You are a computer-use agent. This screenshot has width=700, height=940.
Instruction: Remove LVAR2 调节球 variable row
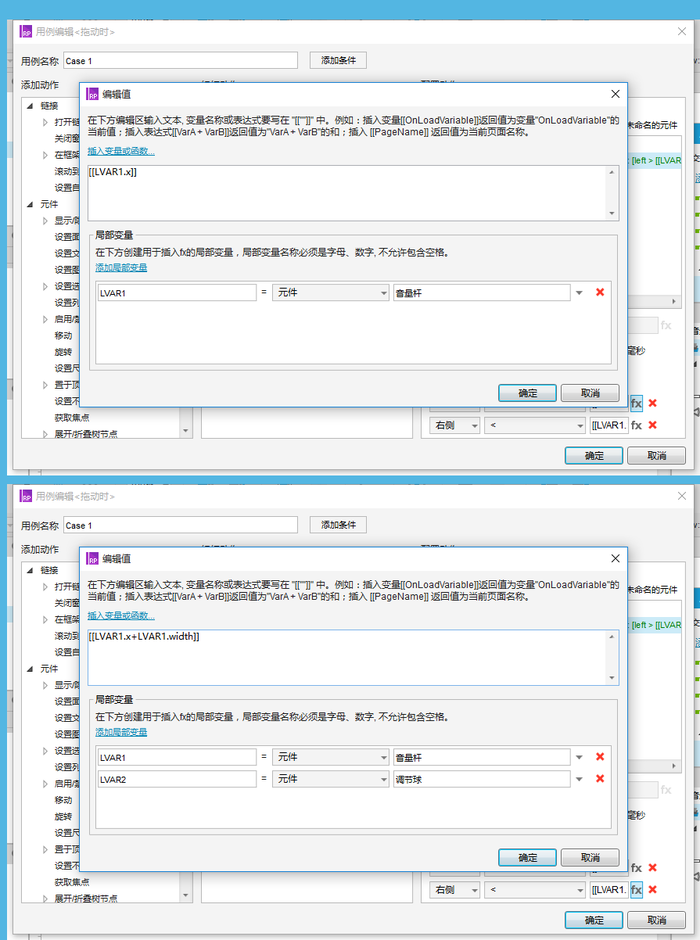(600, 778)
